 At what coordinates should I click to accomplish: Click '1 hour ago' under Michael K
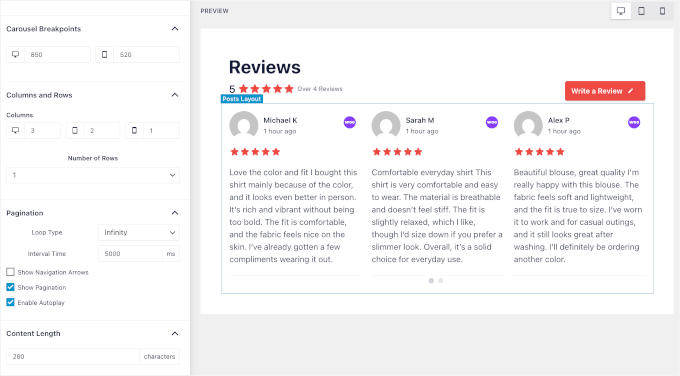pos(280,131)
